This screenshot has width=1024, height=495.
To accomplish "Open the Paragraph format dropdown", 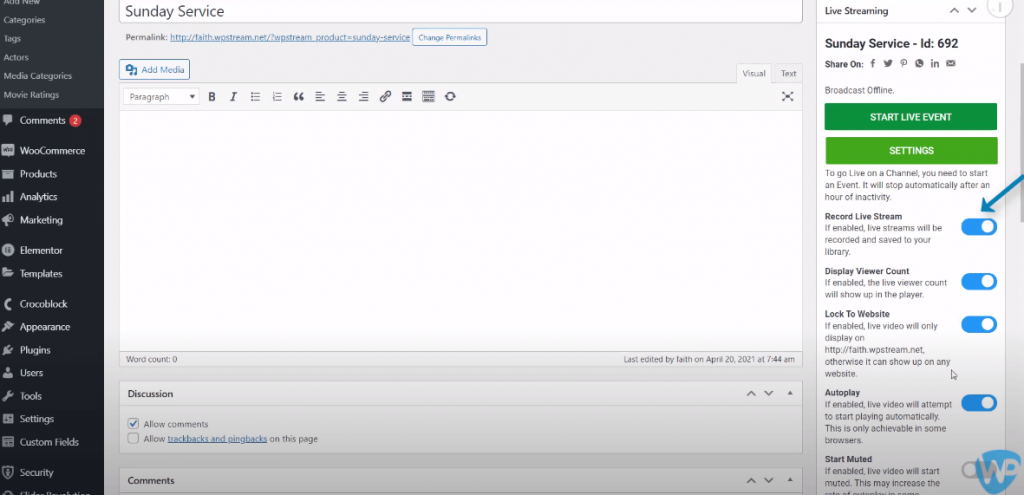I will pyautogui.click(x=161, y=97).
